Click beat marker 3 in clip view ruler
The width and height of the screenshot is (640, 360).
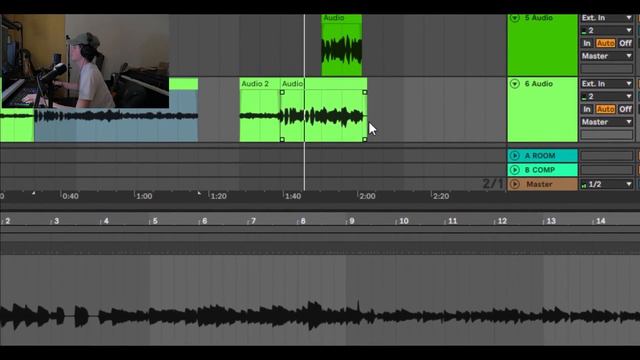tap(56, 221)
